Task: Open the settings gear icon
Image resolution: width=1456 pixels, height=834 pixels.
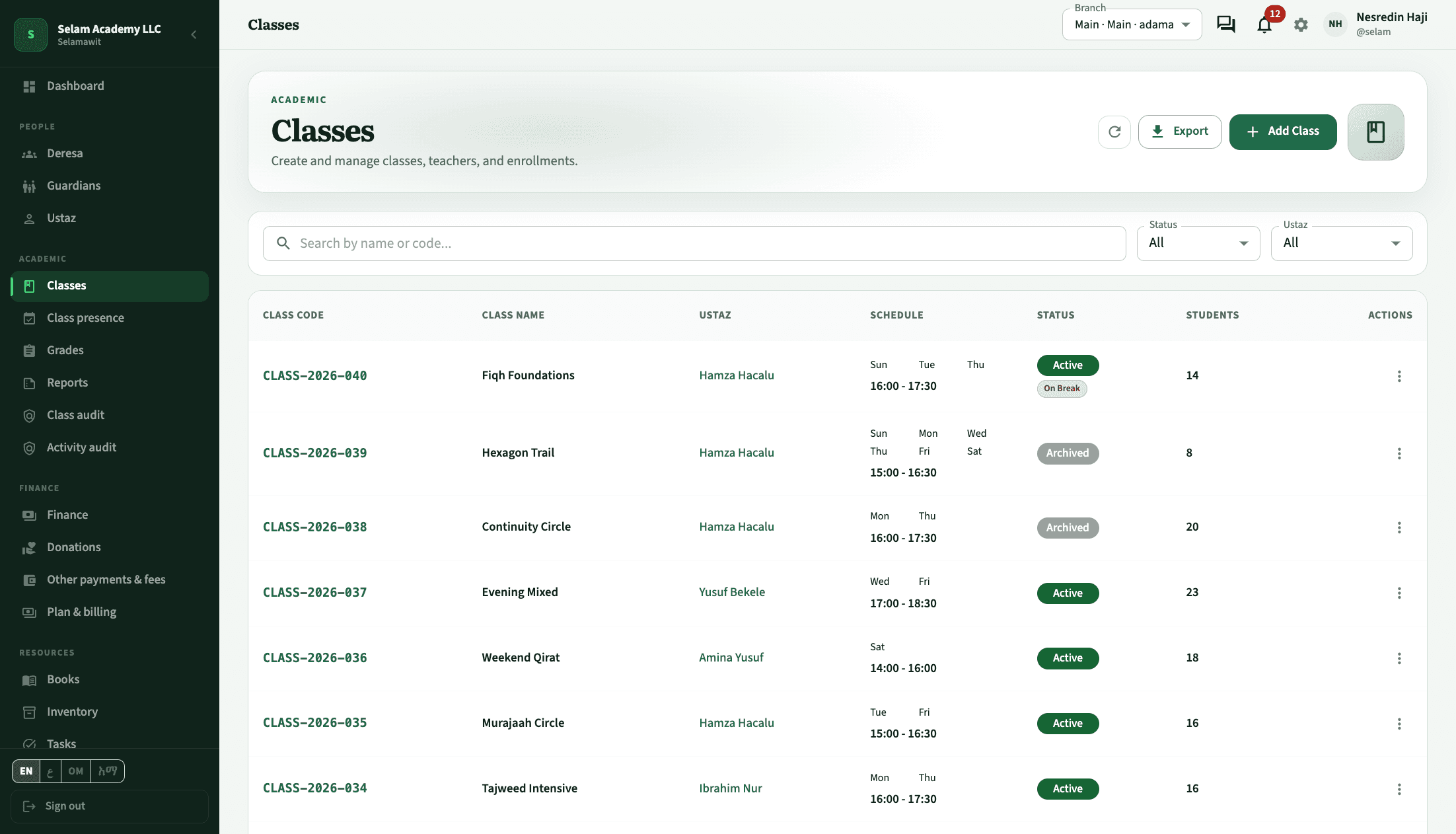Action: click(1301, 24)
